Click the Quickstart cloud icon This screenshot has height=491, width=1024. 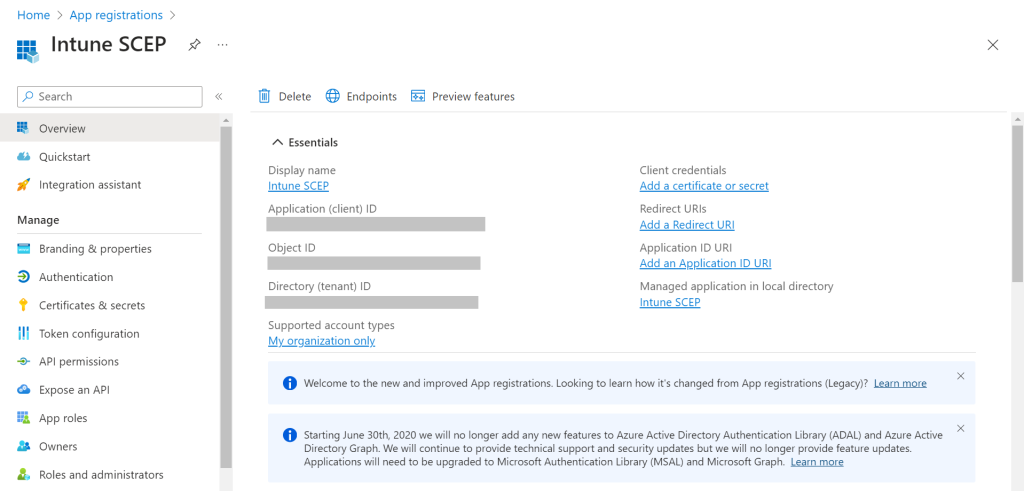24,157
